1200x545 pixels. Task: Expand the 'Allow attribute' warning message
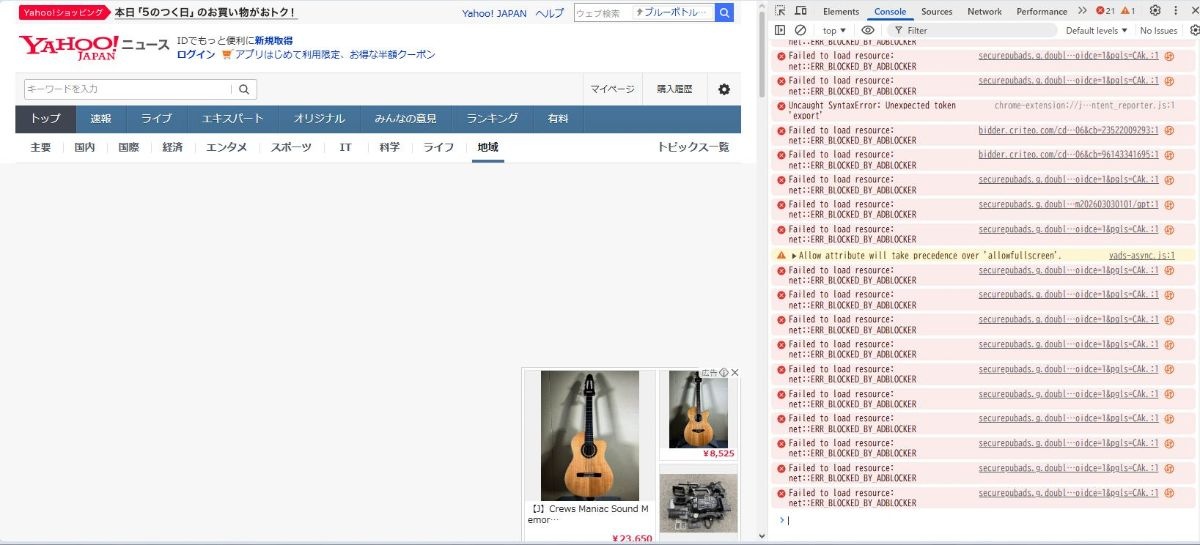tap(794, 256)
